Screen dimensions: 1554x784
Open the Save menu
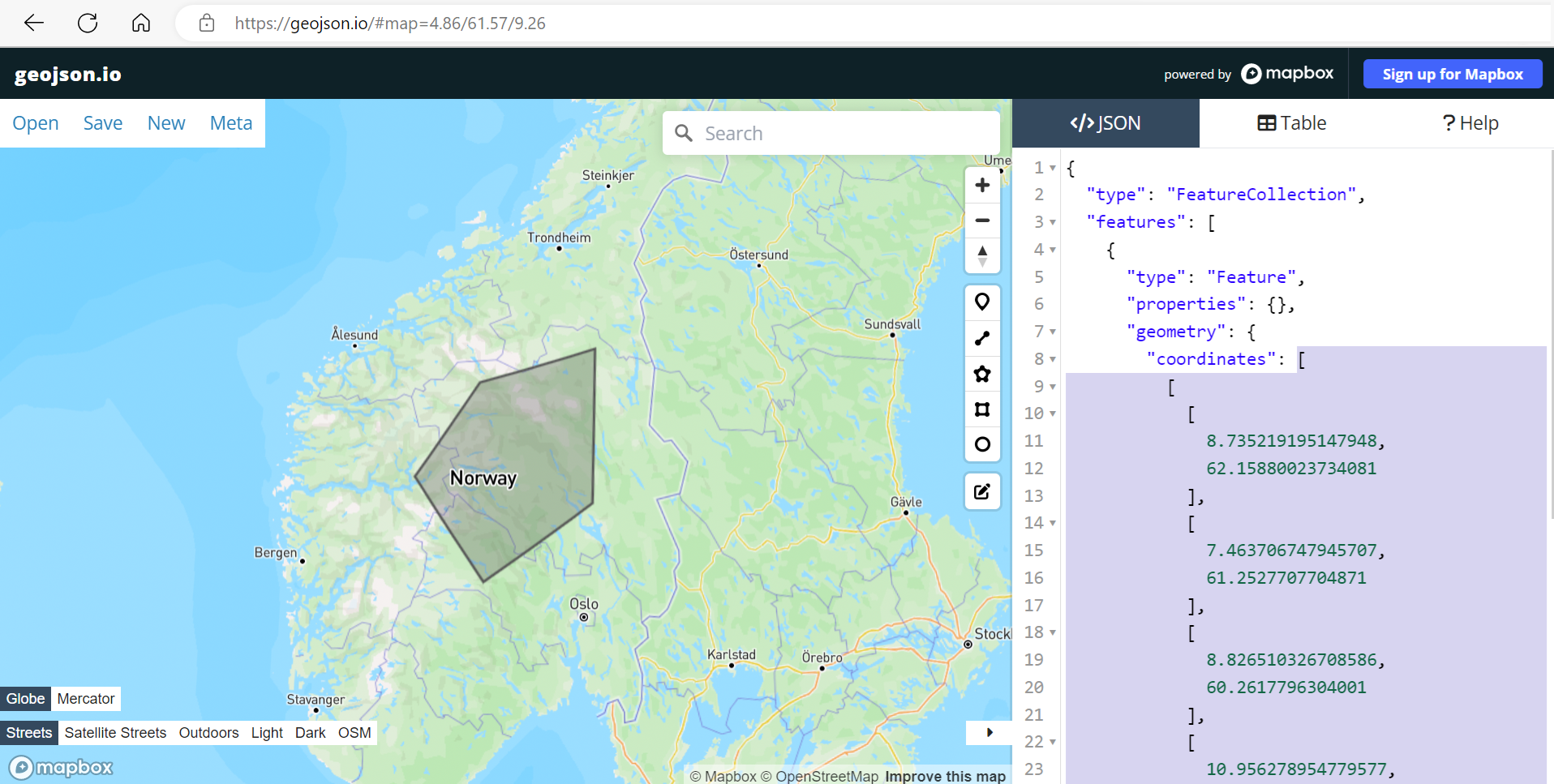pos(103,123)
